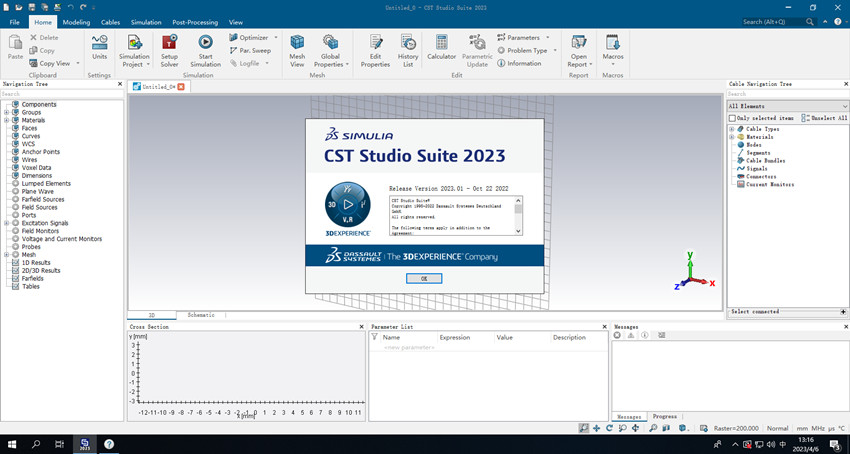Screen dimensions: 850x454
Task: Click the CST 2023 icon in Windows taskbar
Action: click(x=85, y=444)
